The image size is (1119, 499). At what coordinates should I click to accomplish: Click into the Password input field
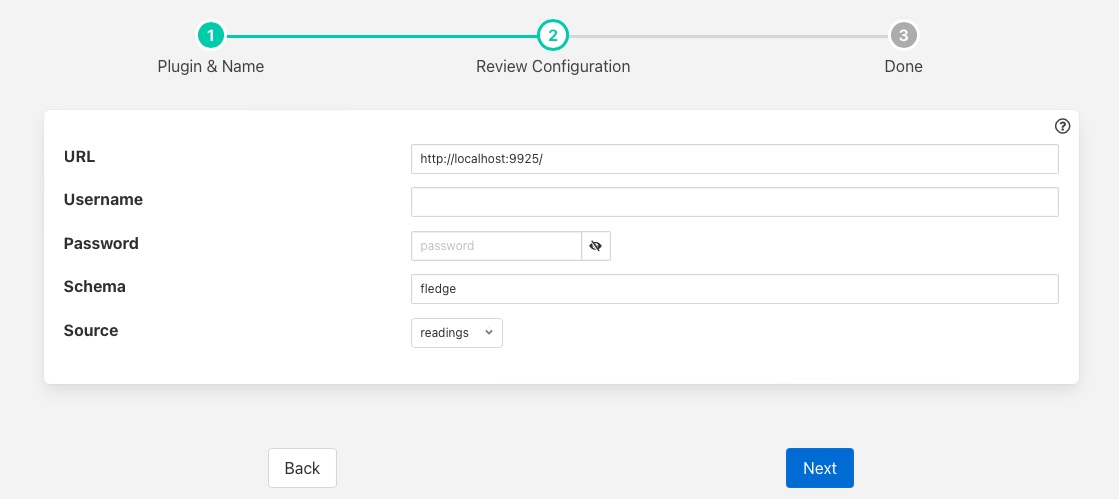[496, 246]
